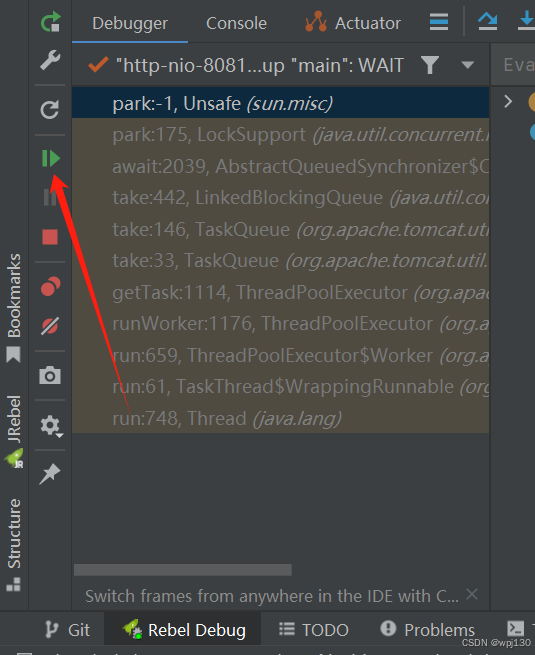Viewport: 535px width, 655px height.
Task: Take thread dump with camera icon
Action: tap(50, 375)
